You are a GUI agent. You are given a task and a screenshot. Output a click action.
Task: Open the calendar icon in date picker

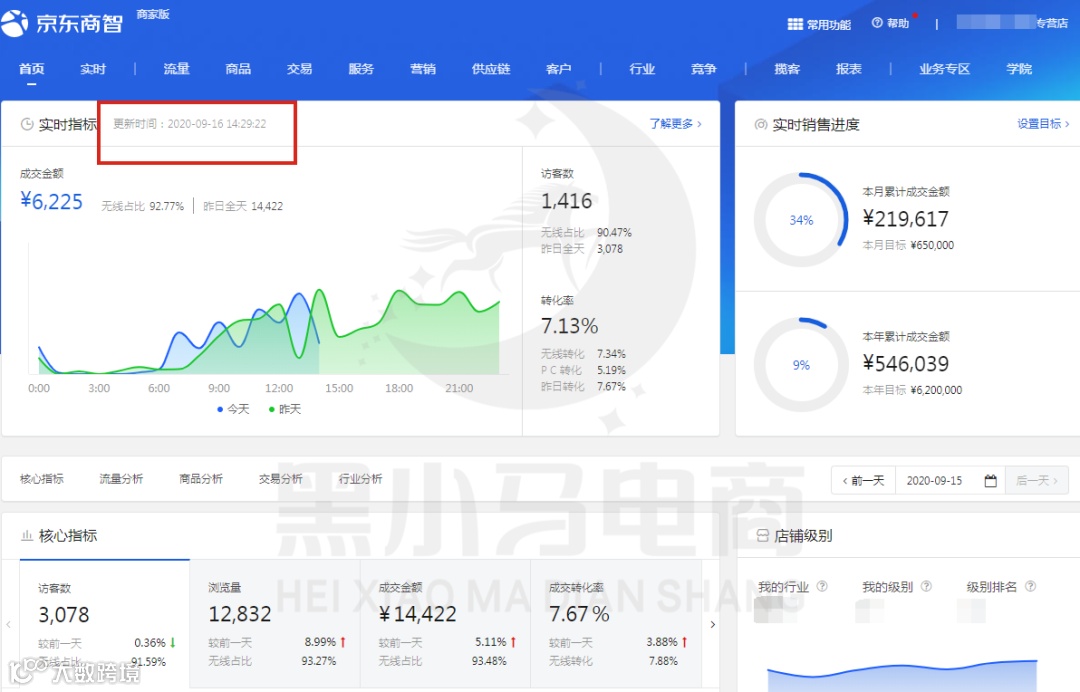[990, 481]
